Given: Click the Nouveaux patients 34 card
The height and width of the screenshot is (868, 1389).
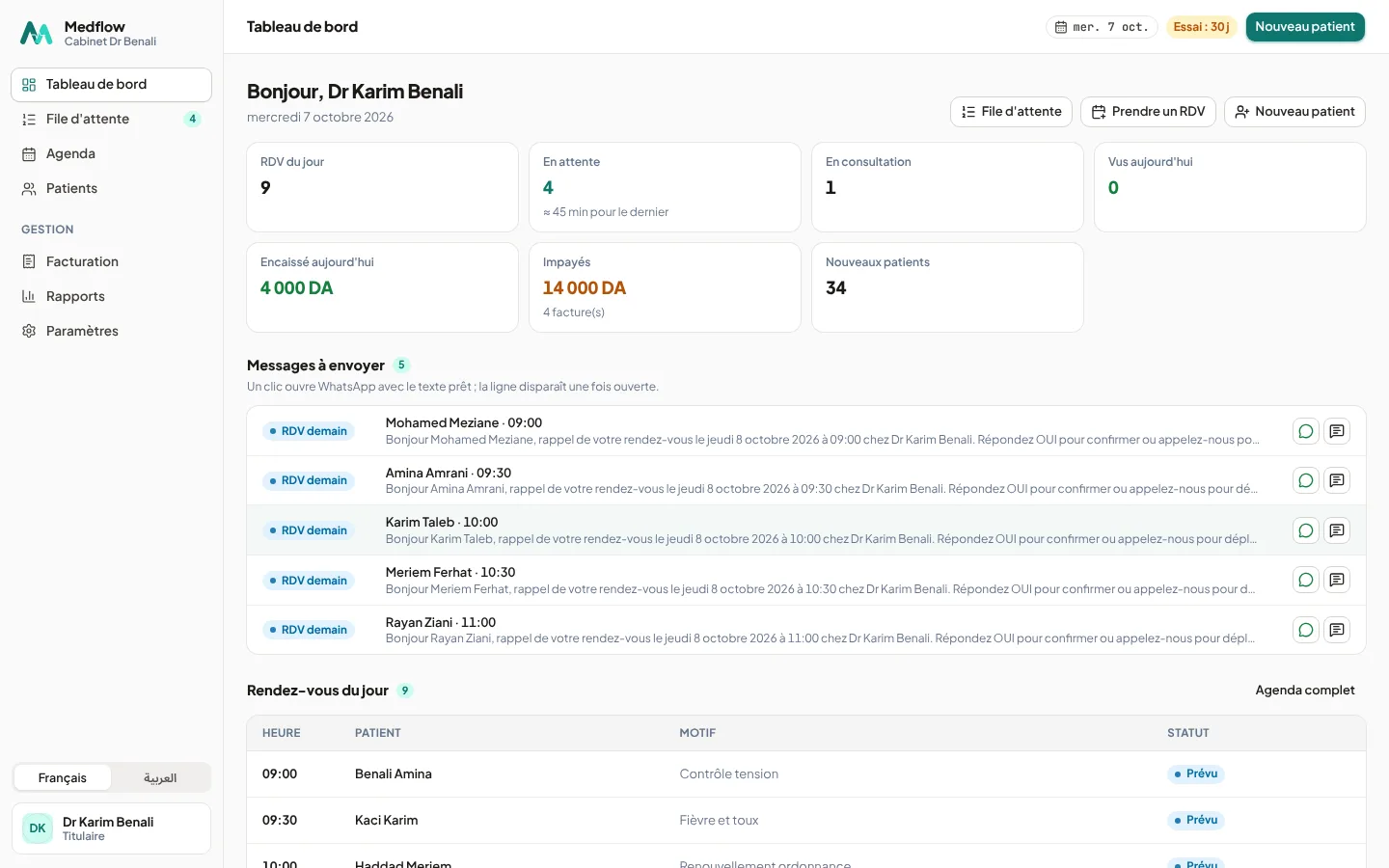Looking at the screenshot, I should click(x=947, y=287).
